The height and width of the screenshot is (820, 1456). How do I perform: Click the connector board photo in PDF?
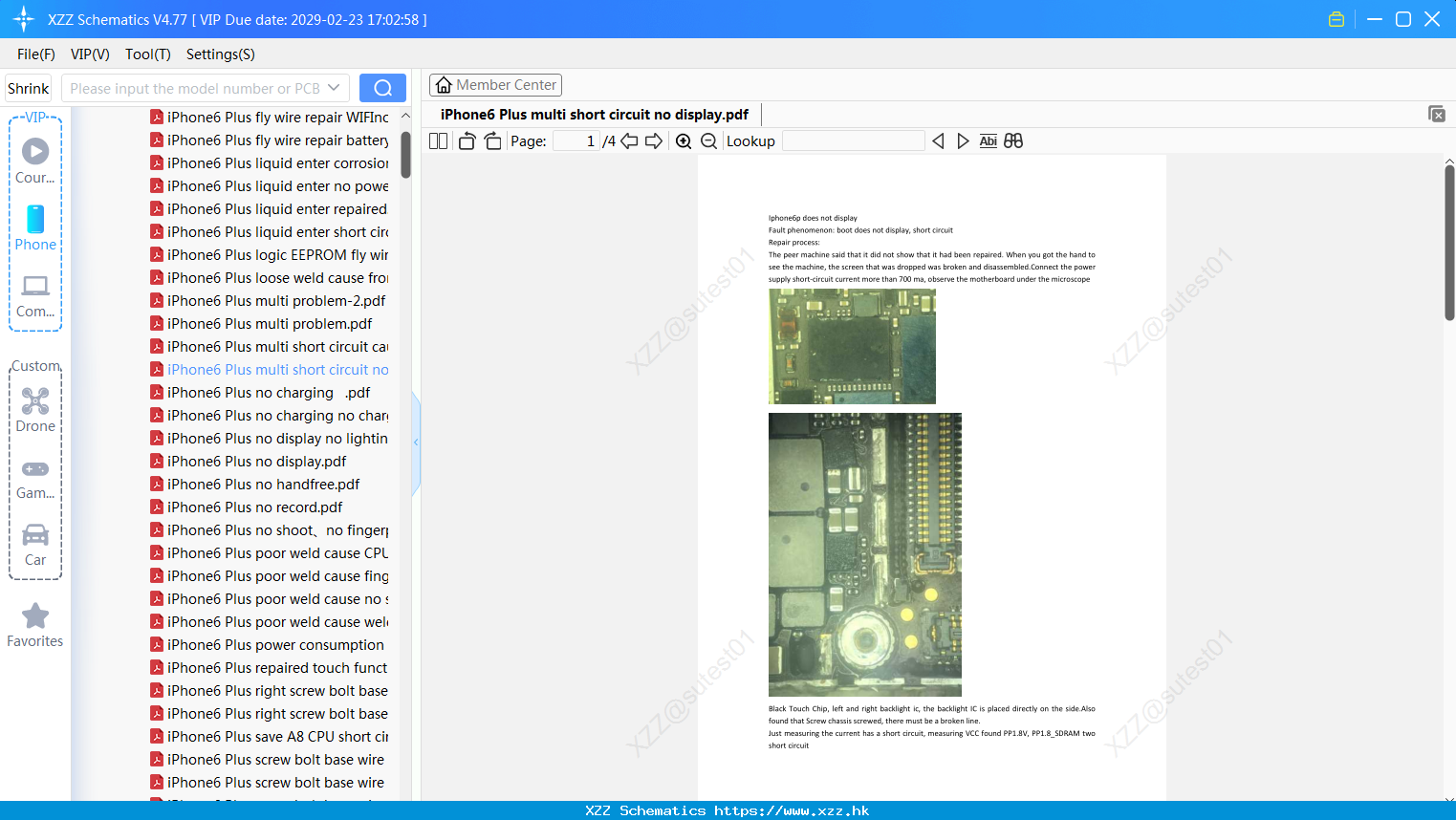[x=865, y=554]
